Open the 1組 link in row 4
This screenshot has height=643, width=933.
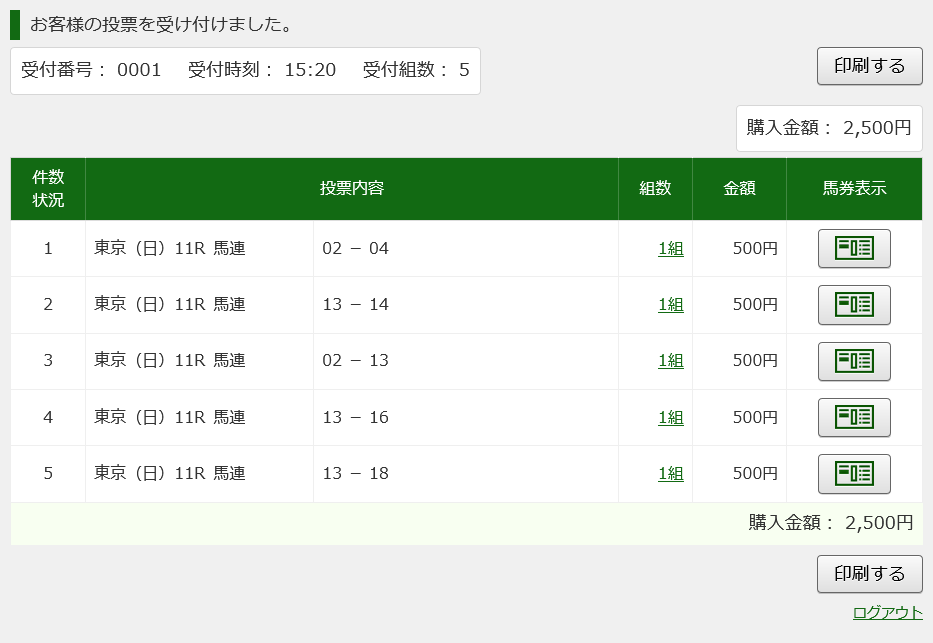click(x=671, y=418)
